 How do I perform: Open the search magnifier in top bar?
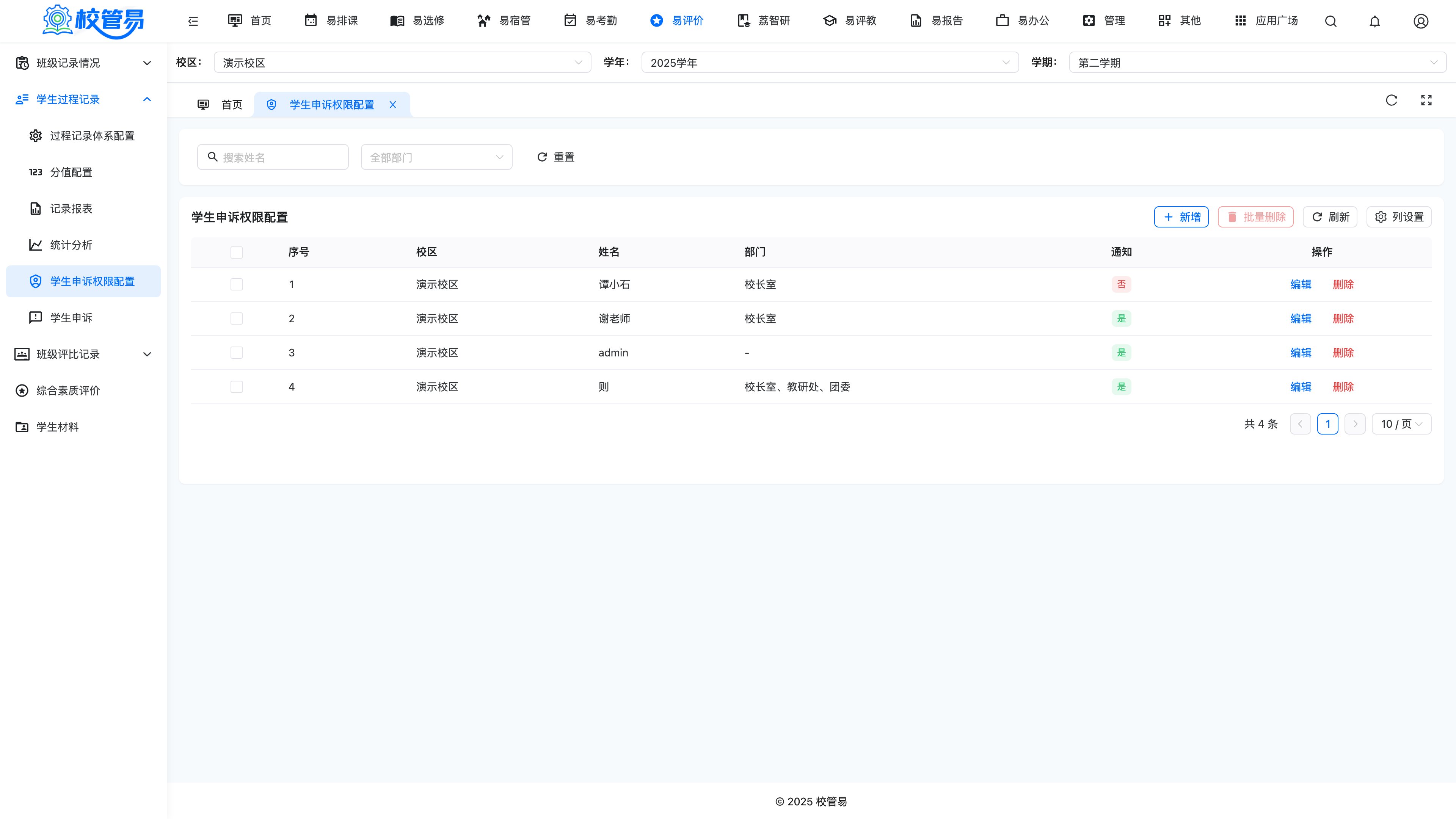pyautogui.click(x=1331, y=22)
